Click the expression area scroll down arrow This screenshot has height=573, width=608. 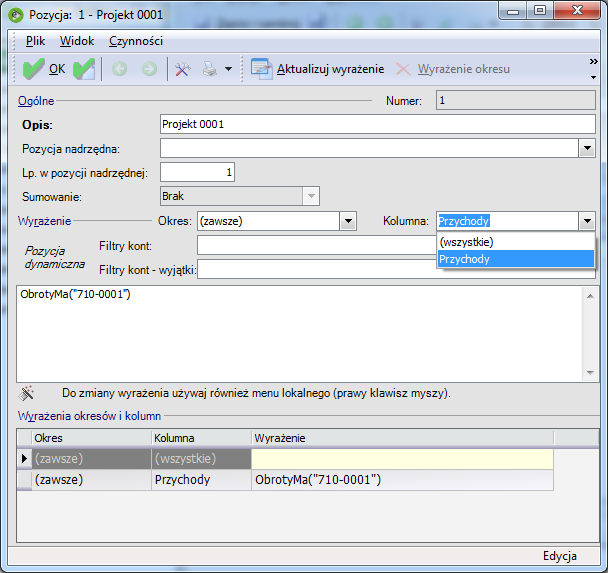(x=590, y=373)
